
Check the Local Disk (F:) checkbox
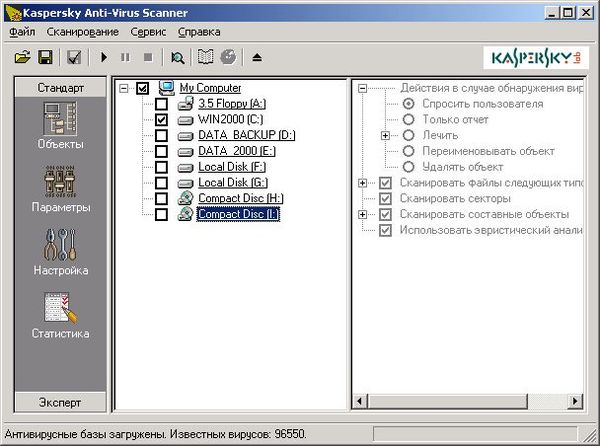coord(161,167)
